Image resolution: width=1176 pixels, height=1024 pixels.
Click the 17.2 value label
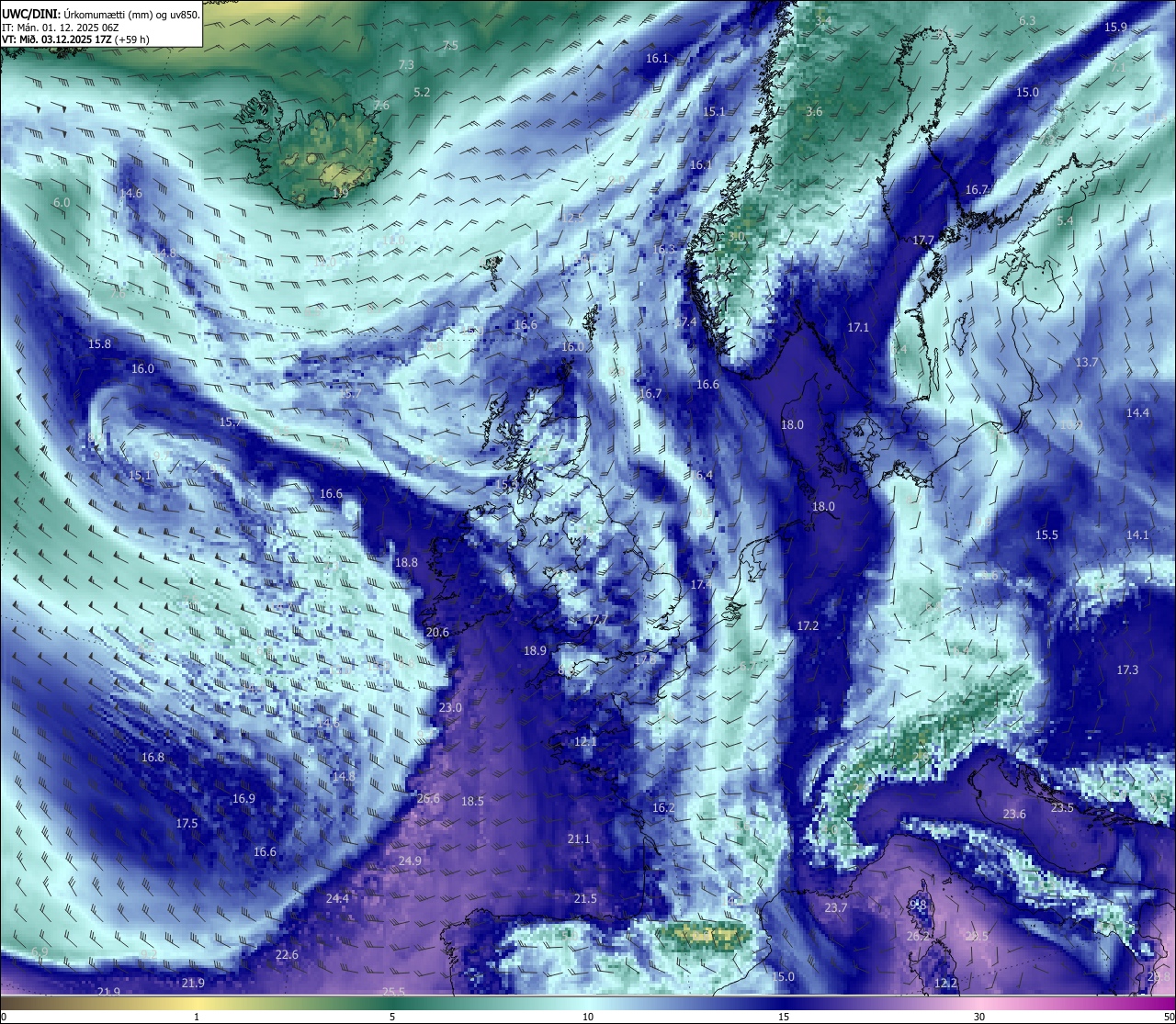808,625
